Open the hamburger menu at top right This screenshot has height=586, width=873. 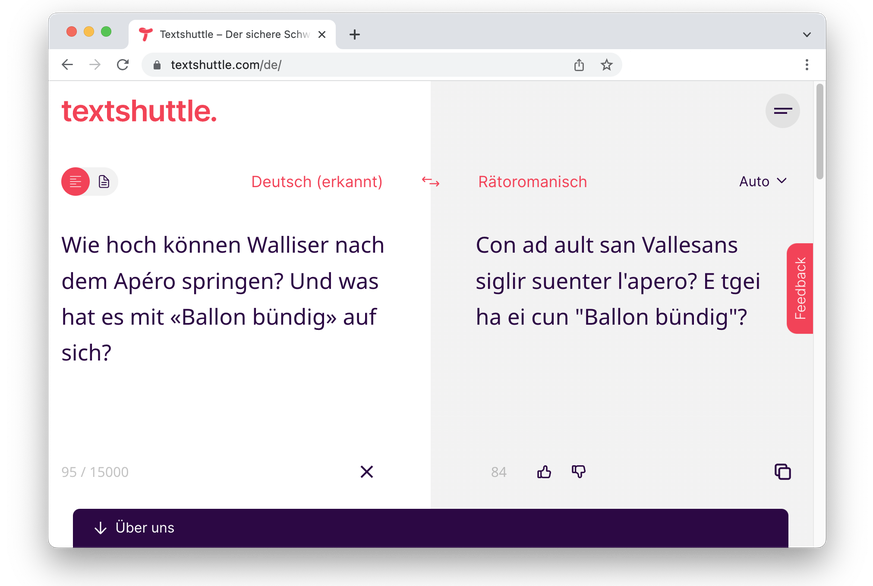pos(782,111)
